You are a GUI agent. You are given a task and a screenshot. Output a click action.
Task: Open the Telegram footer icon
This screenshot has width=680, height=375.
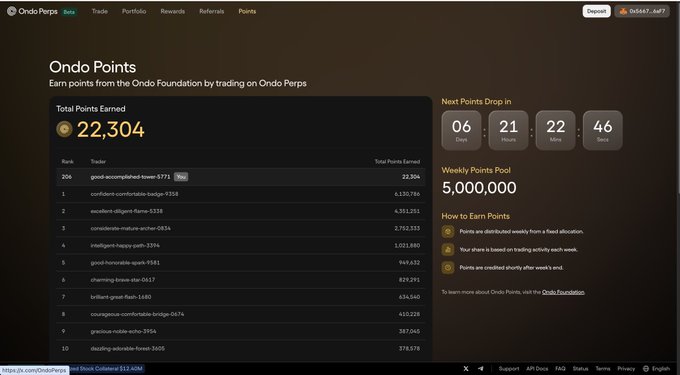[481, 368]
